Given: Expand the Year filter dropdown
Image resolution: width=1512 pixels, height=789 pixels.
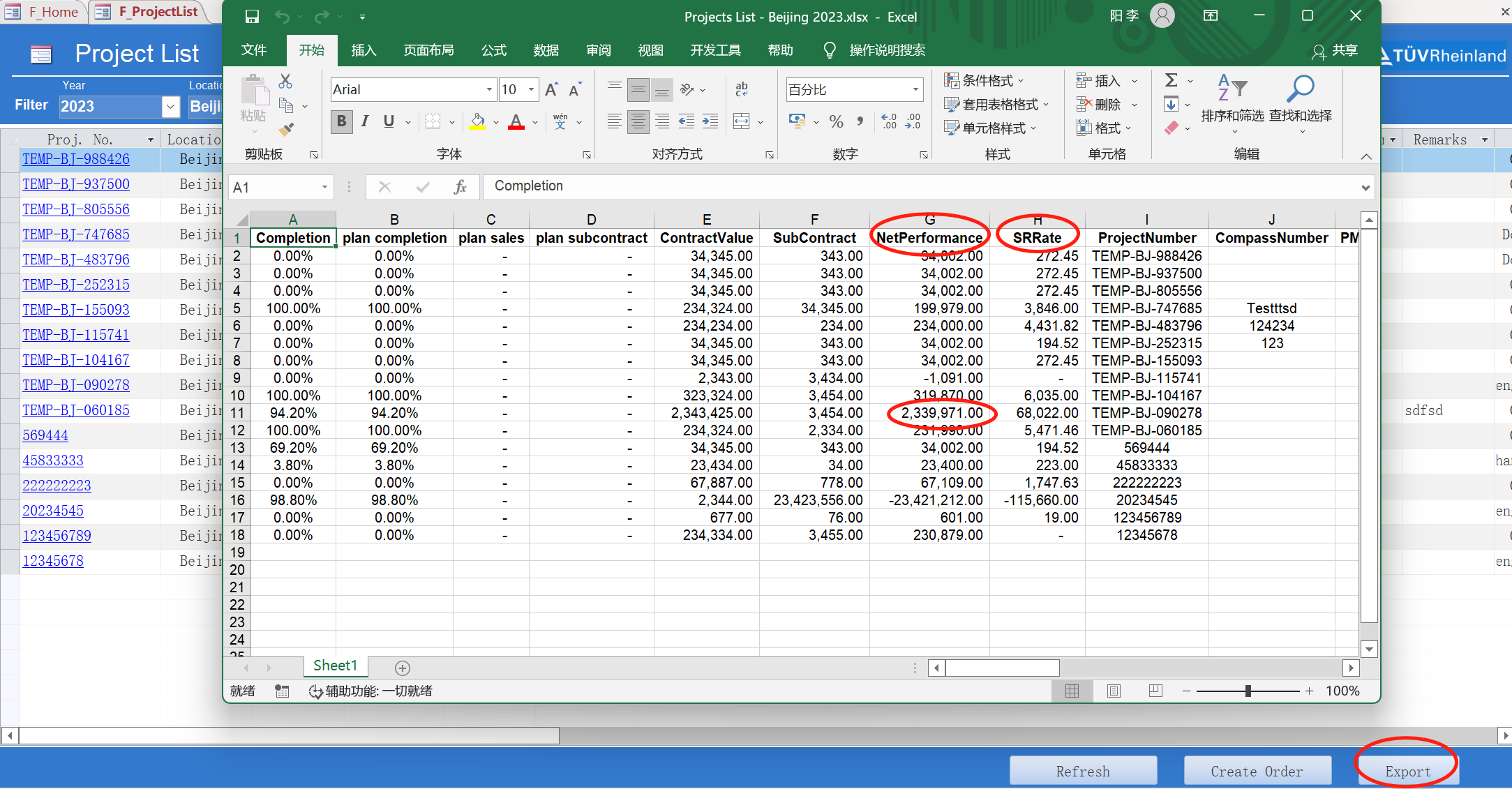Looking at the screenshot, I should [x=170, y=106].
